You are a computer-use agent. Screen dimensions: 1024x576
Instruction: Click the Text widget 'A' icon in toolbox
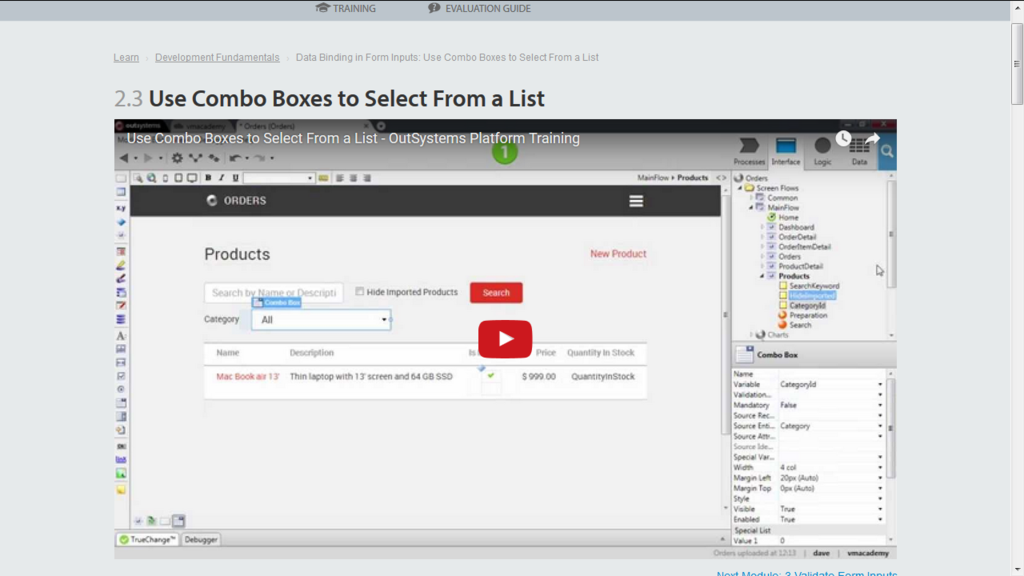121,336
